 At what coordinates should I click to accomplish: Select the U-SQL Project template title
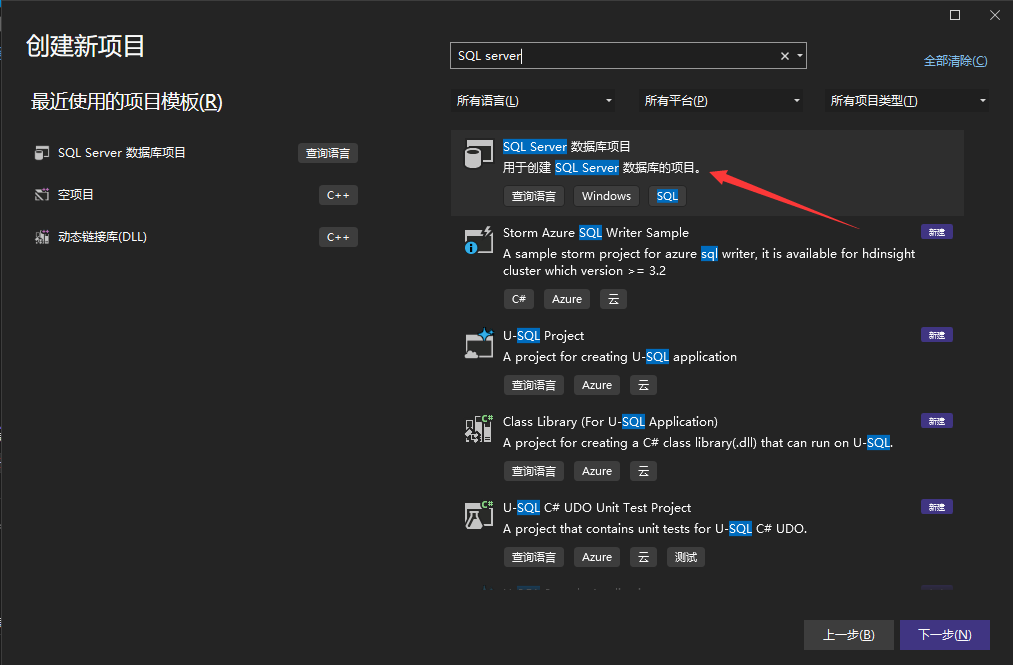click(543, 336)
